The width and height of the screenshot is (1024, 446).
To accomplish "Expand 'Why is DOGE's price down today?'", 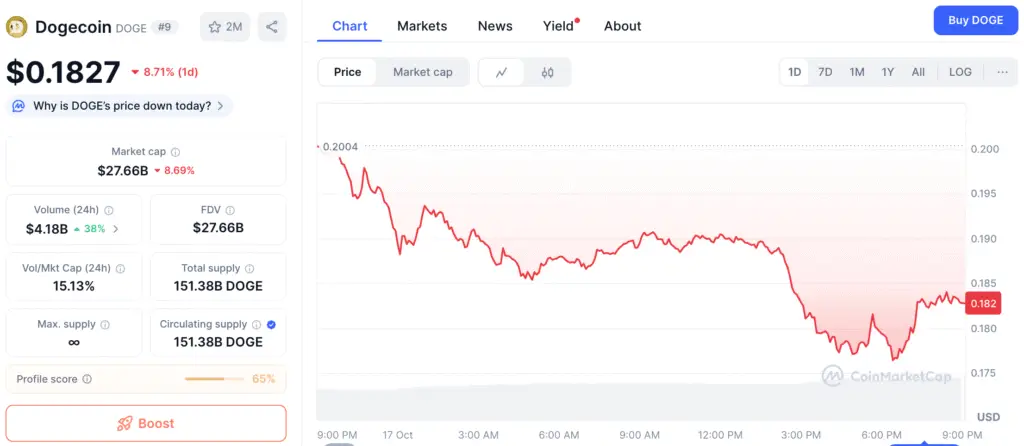I will (x=120, y=106).
